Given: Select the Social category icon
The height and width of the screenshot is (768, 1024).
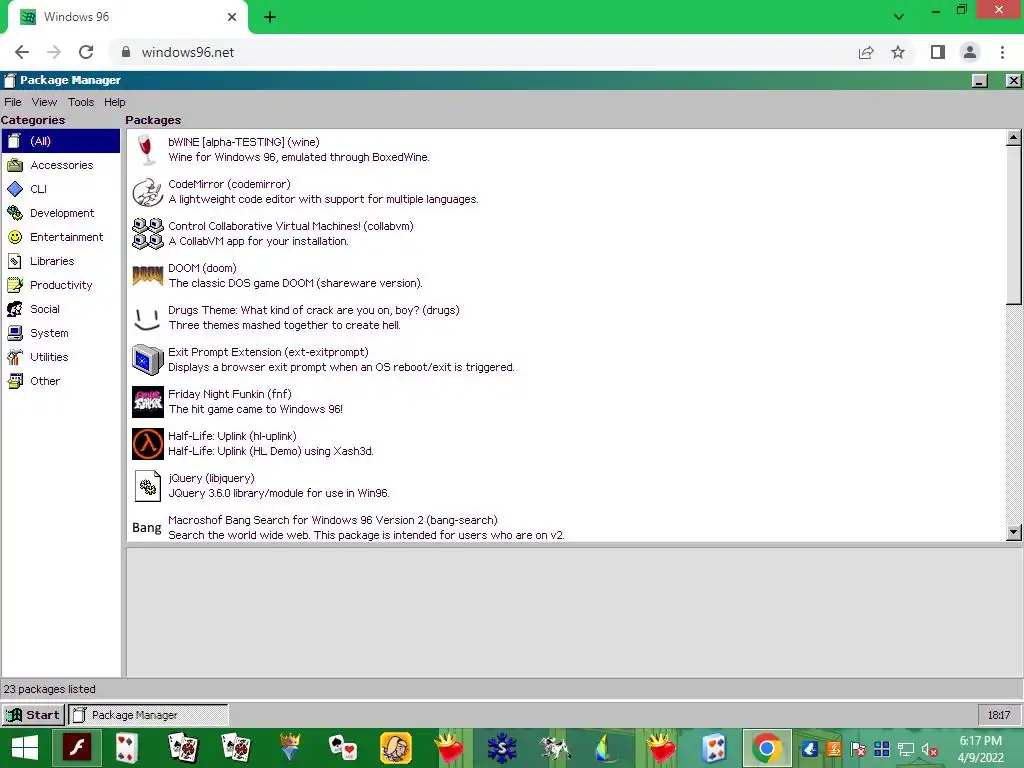Looking at the screenshot, I should click(x=15, y=309).
